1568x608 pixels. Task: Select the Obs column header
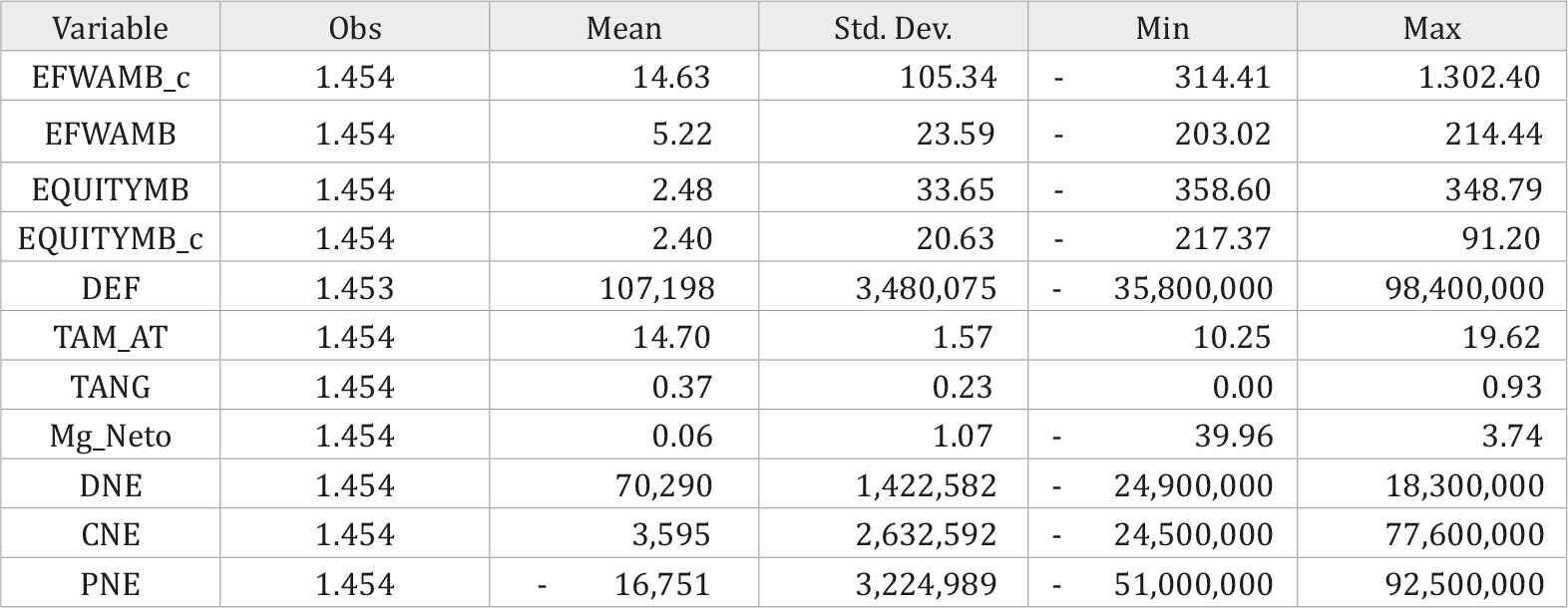(x=354, y=28)
